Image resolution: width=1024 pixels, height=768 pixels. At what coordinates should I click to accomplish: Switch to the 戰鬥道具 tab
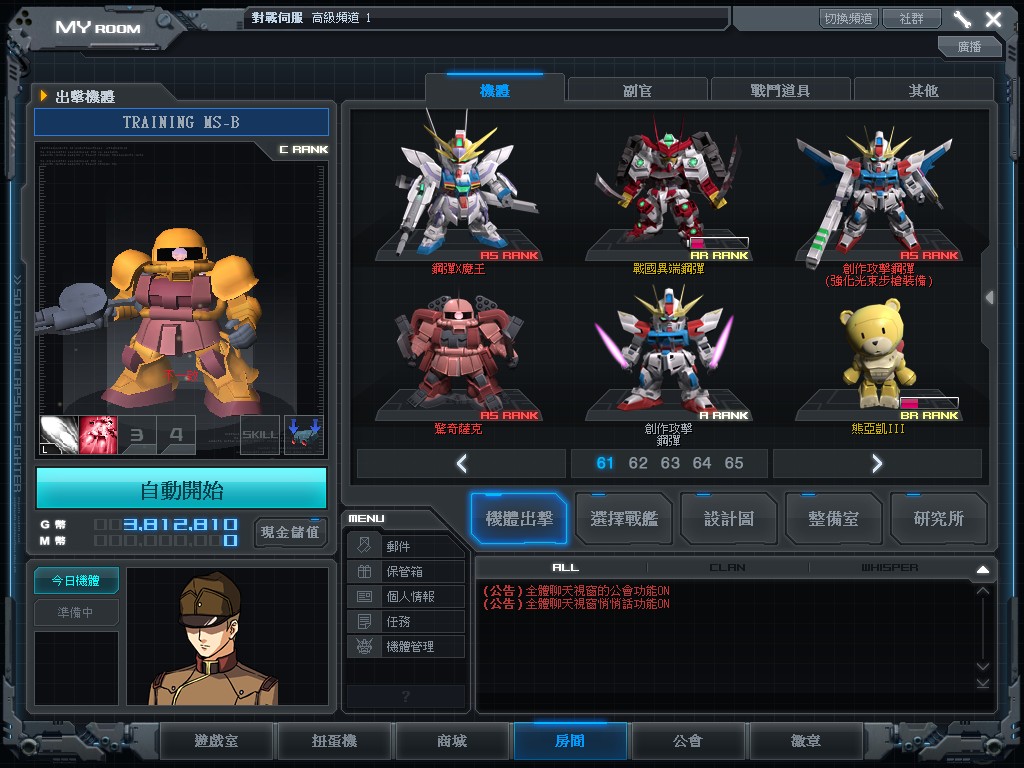(780, 90)
